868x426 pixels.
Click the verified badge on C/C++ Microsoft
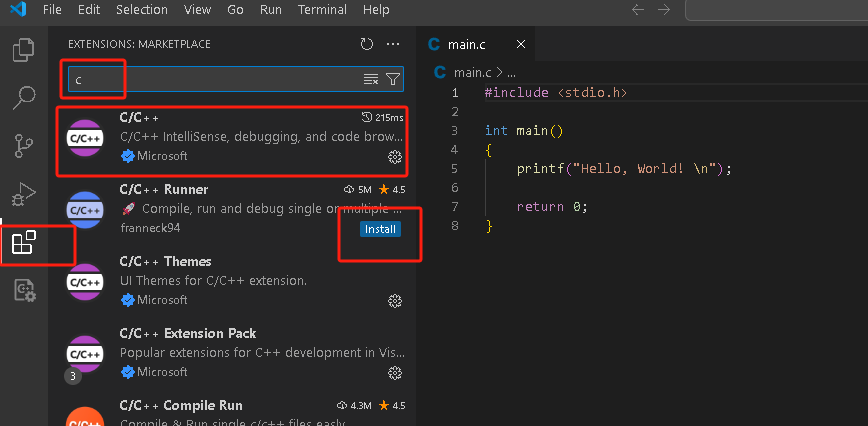click(128, 157)
